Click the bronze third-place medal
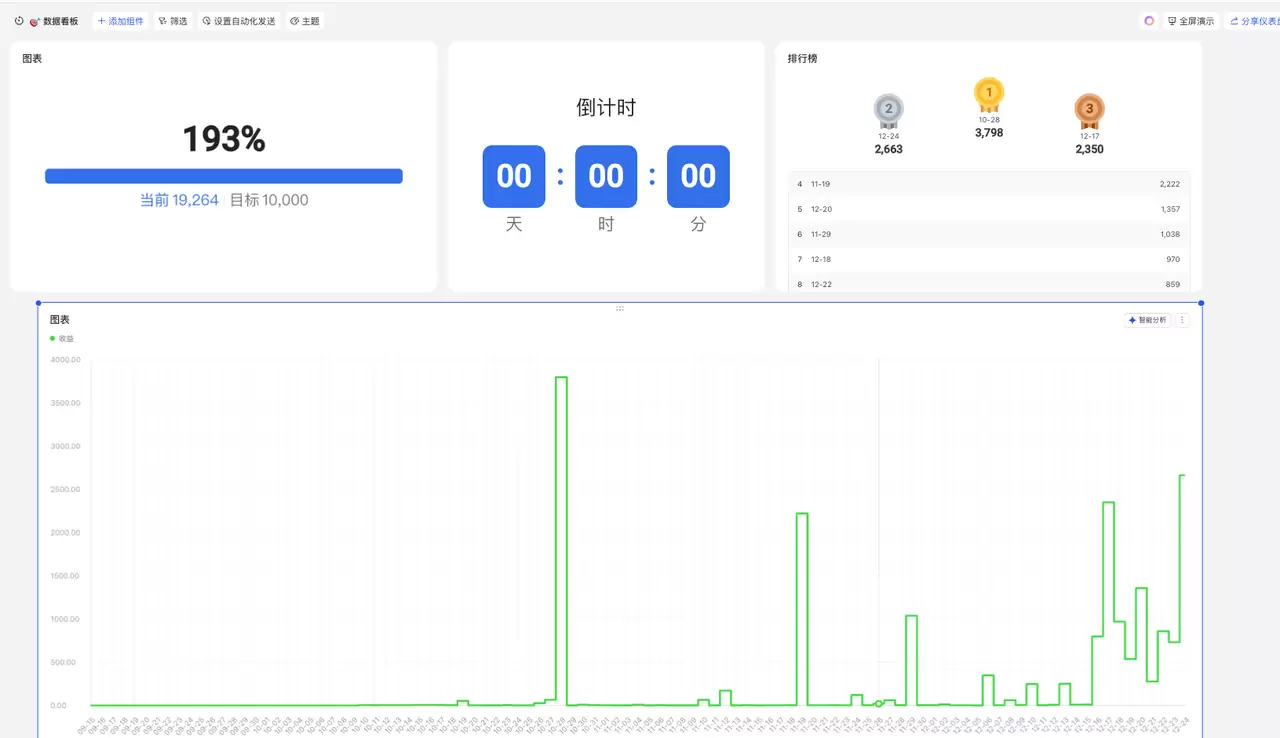1280x738 pixels. pyautogui.click(x=1089, y=110)
